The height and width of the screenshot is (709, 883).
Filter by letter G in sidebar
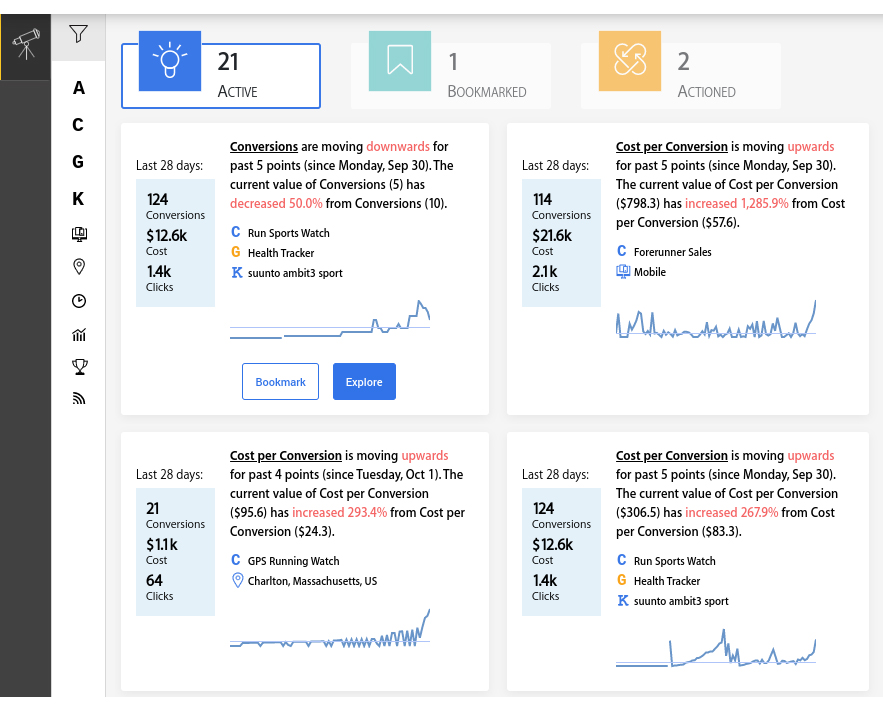click(x=78, y=162)
